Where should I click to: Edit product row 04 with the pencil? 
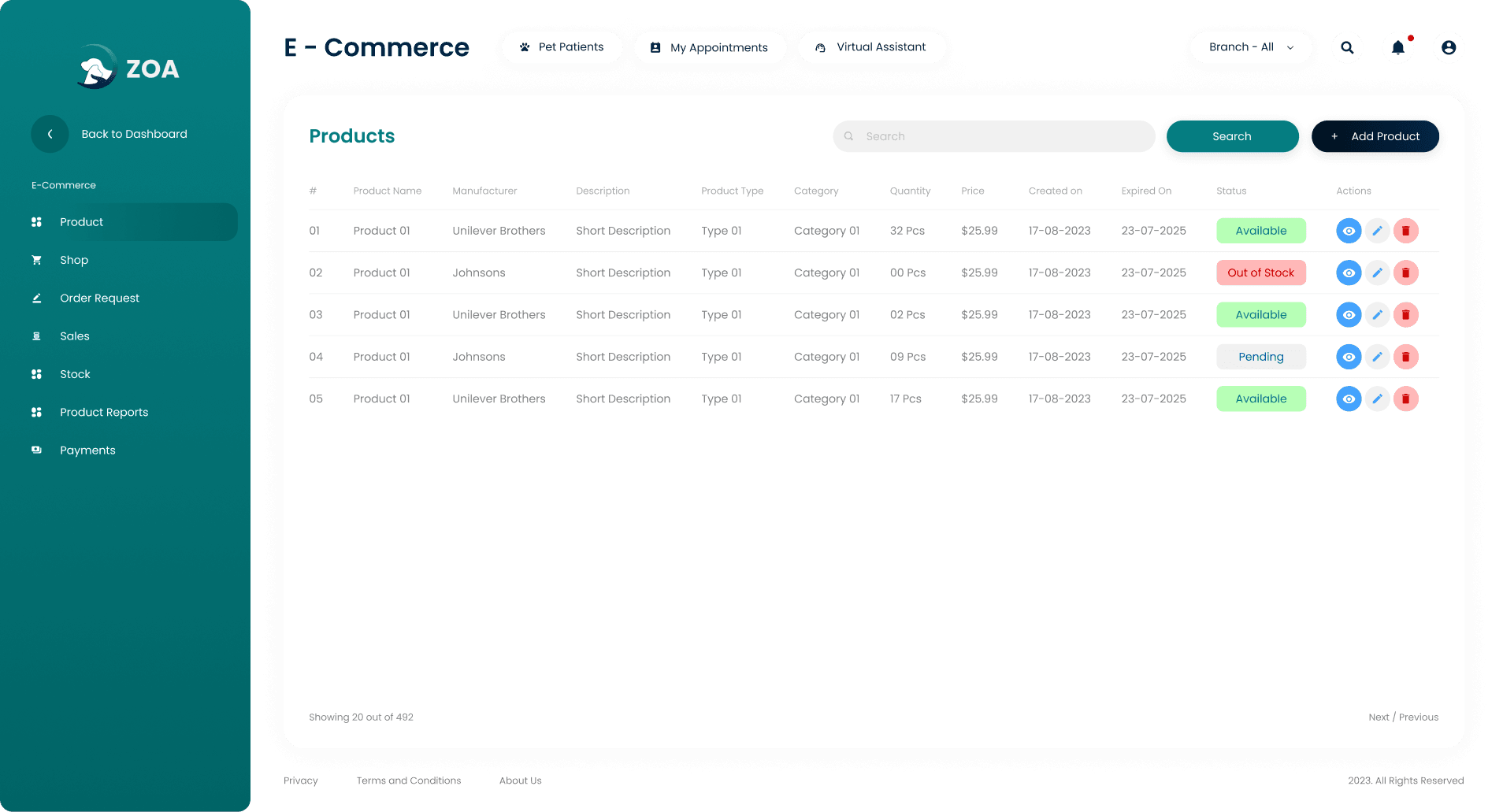(x=1377, y=357)
